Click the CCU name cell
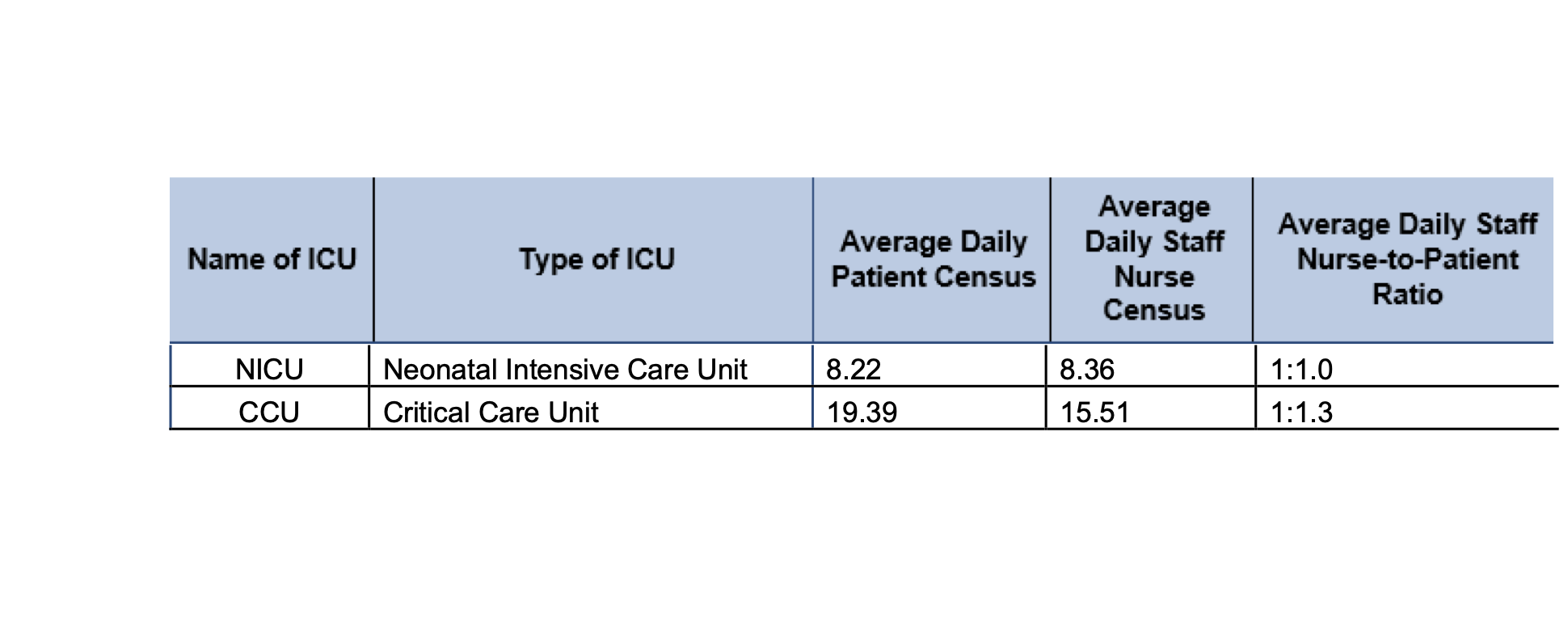The height and width of the screenshot is (618, 1568). point(269,413)
